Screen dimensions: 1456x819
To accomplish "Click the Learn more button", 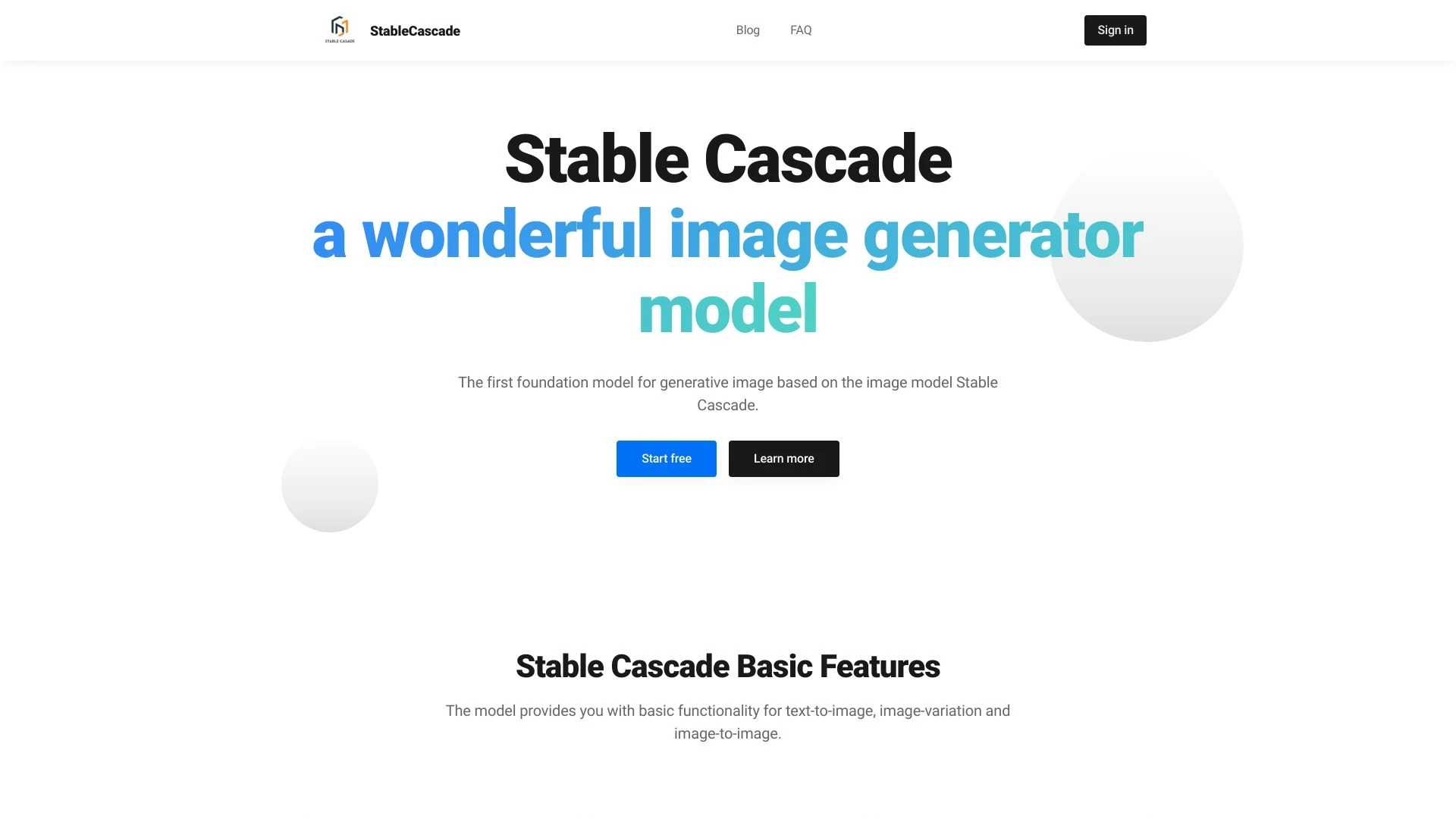I will pos(783,458).
